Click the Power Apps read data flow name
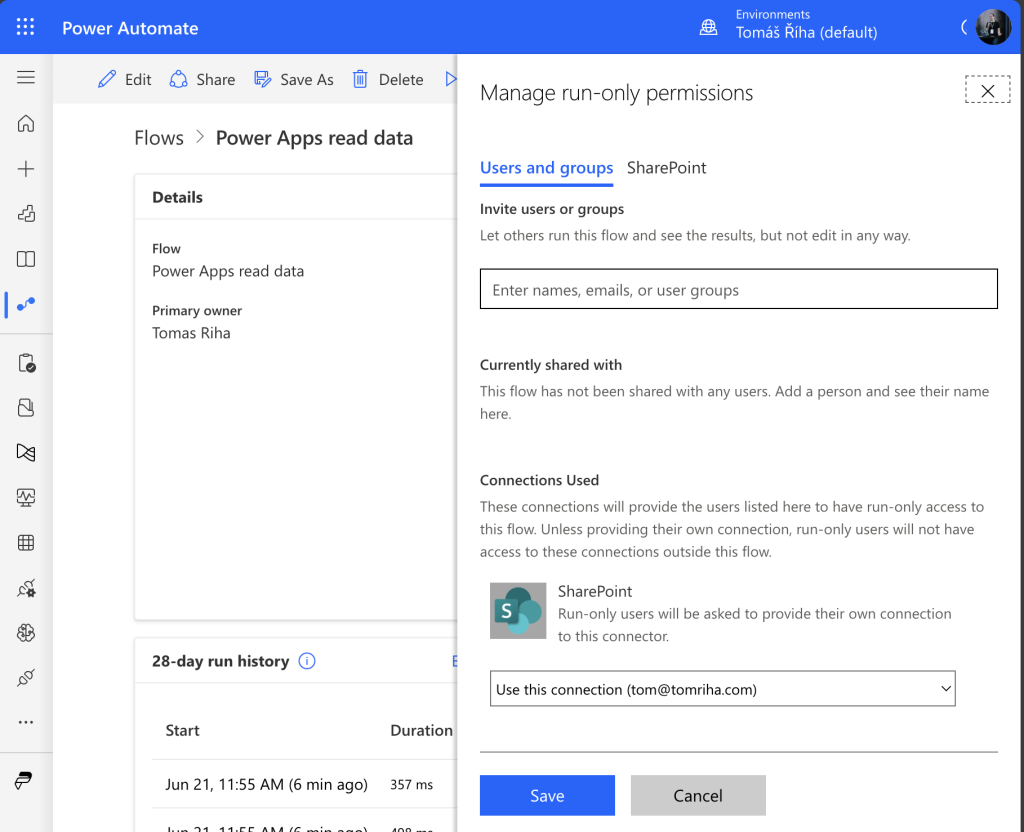Viewport: 1024px width, 832px height. pyautogui.click(x=228, y=271)
